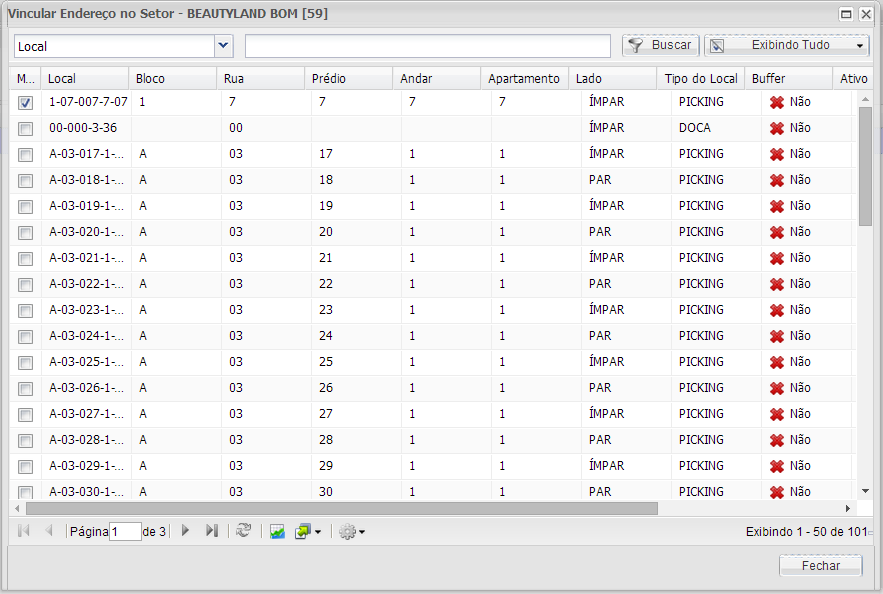
Task: Select the A-03-022-1 address cell
Action: click(86, 284)
